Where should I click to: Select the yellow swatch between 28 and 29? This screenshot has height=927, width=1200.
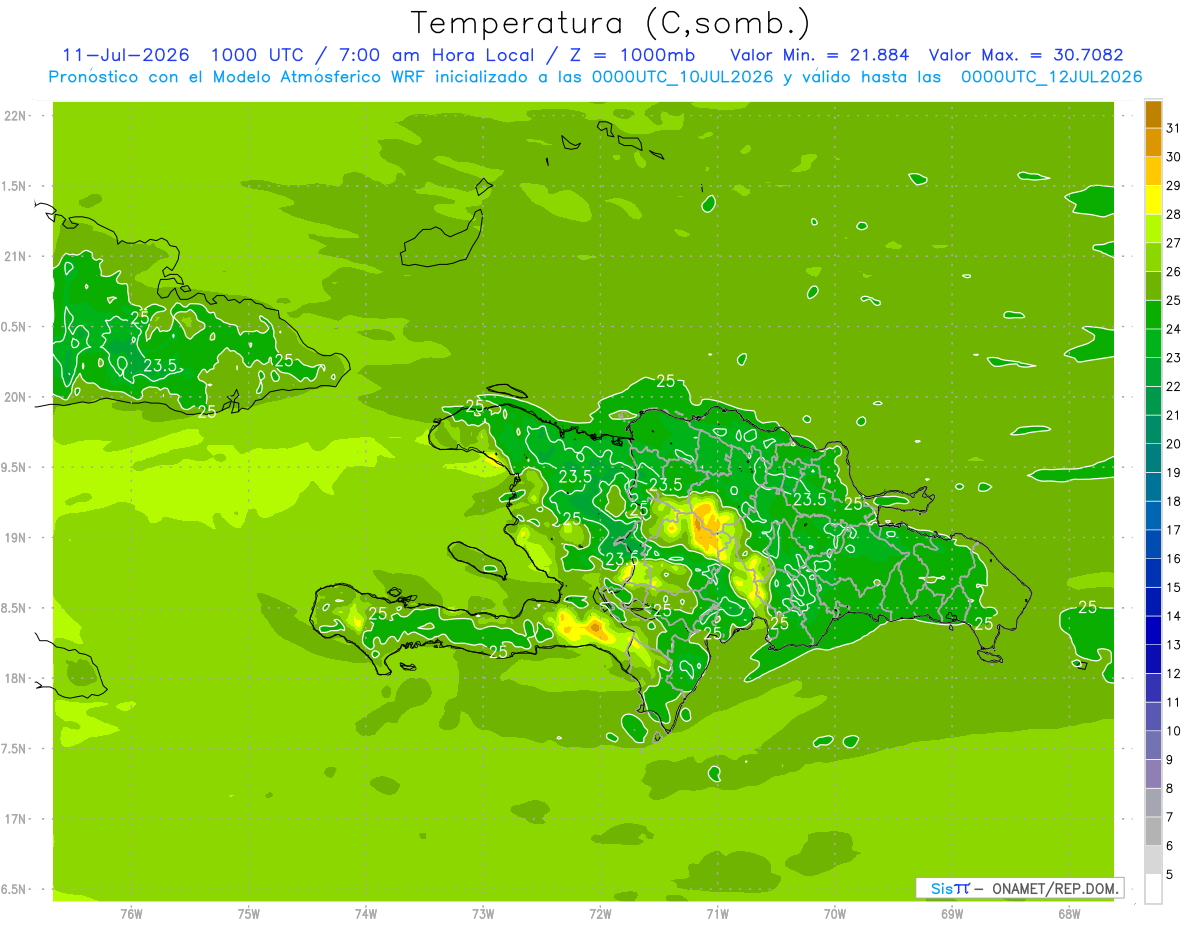1153,200
